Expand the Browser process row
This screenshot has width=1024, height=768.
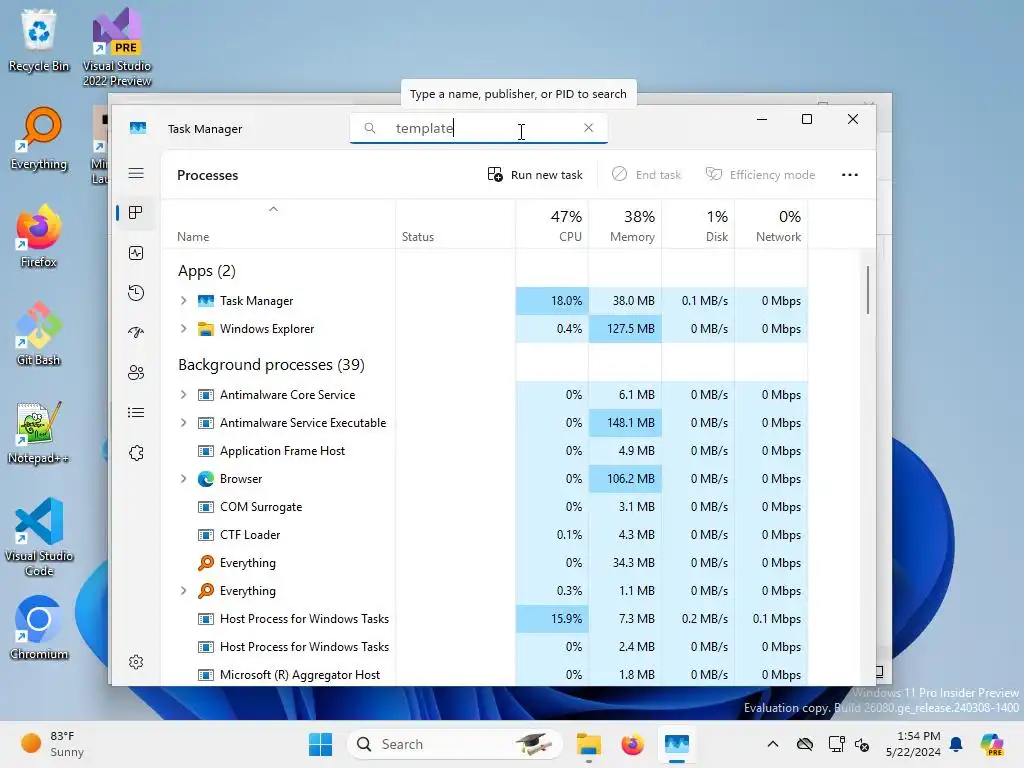[x=184, y=479]
